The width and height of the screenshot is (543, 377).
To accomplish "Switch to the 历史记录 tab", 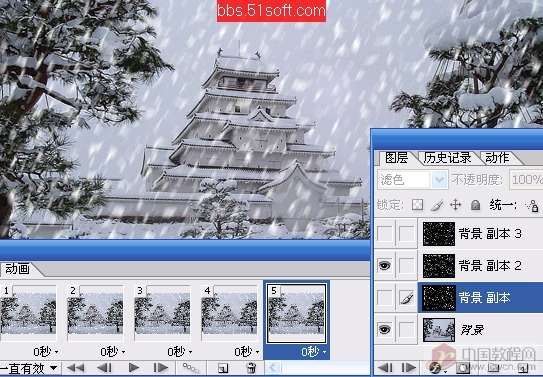I will click(447, 158).
